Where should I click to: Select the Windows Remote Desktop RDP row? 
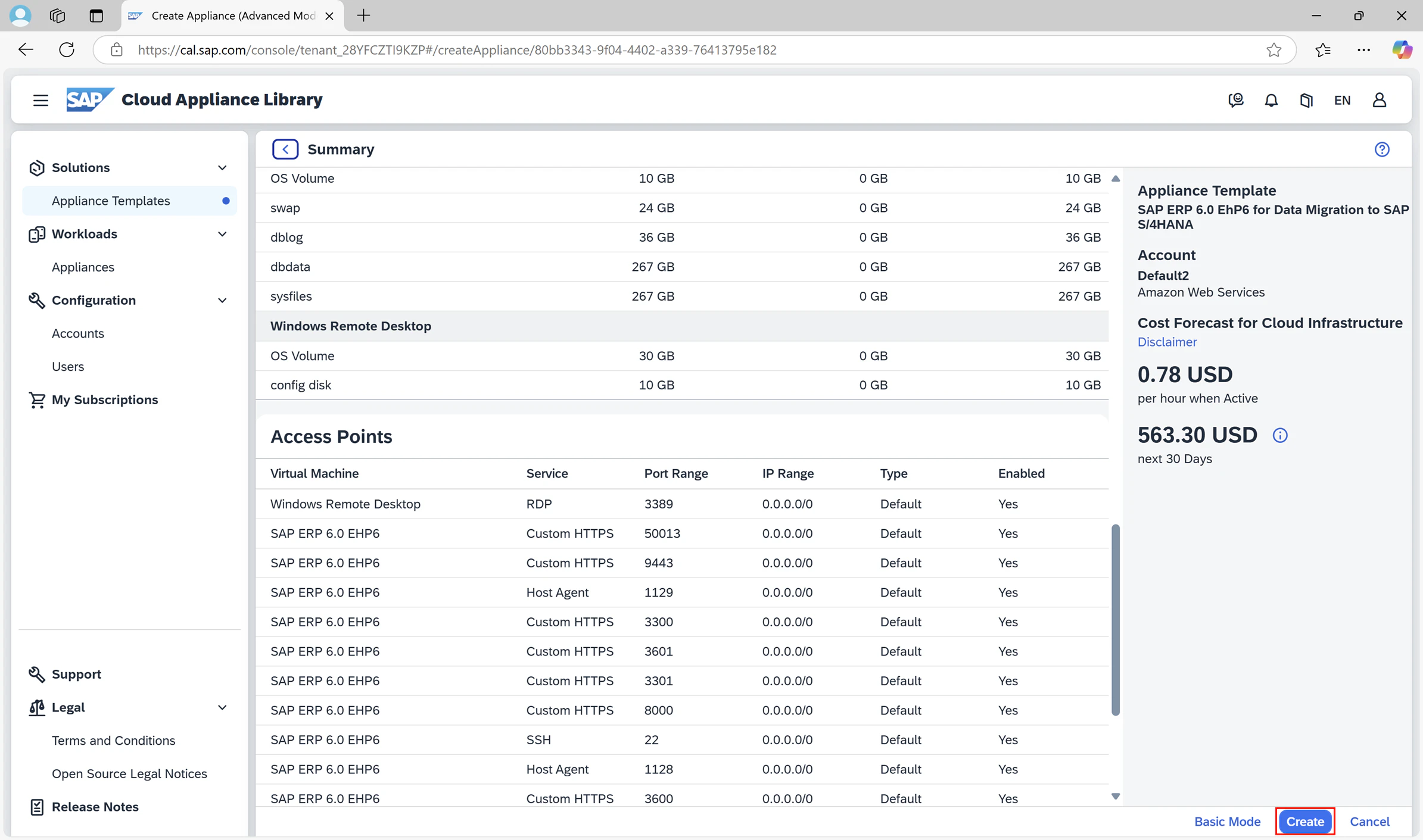pos(682,504)
